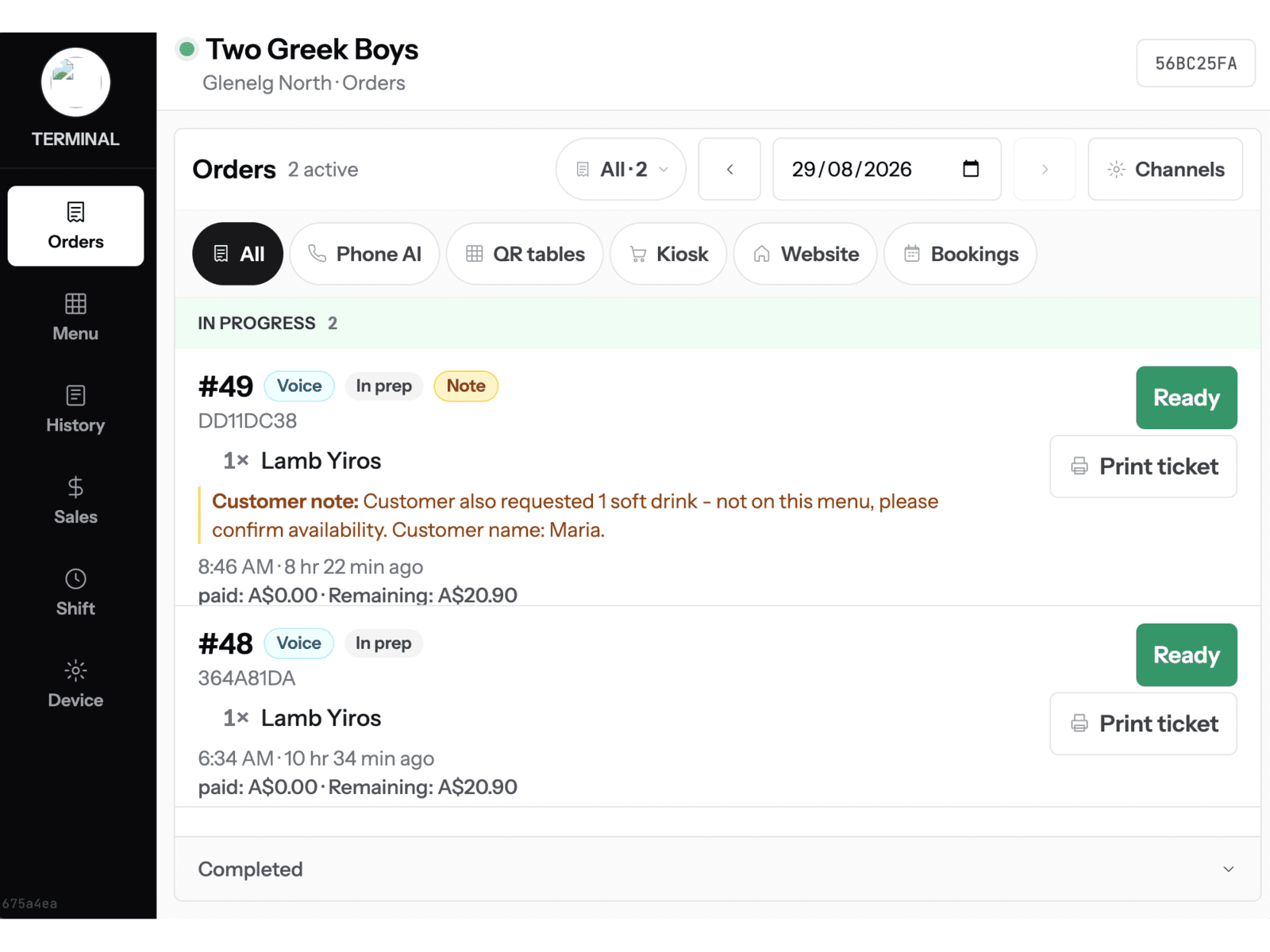Filter by Kiosk orders
The width and height of the screenshot is (1270, 952).
(668, 254)
